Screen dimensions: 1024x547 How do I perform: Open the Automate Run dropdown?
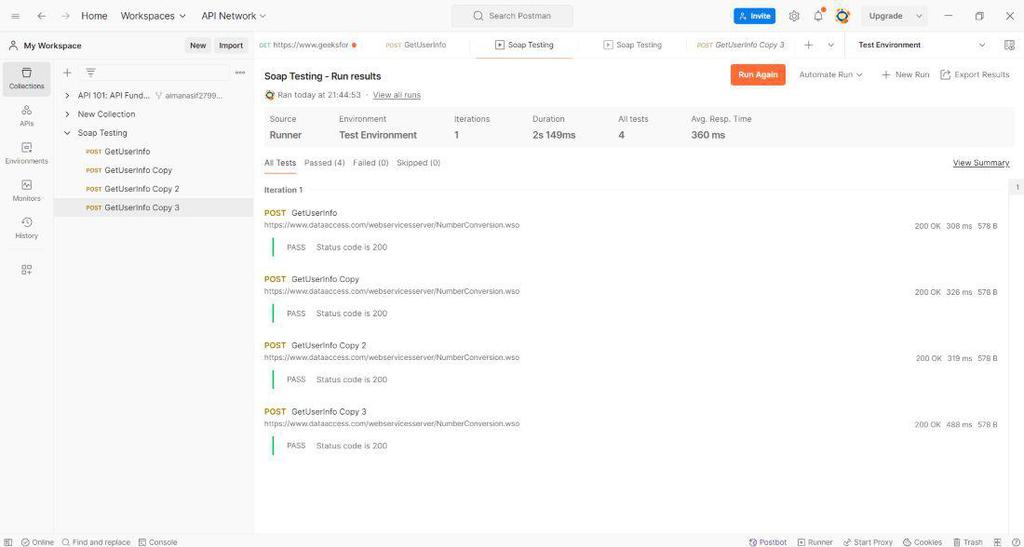[x=831, y=74]
